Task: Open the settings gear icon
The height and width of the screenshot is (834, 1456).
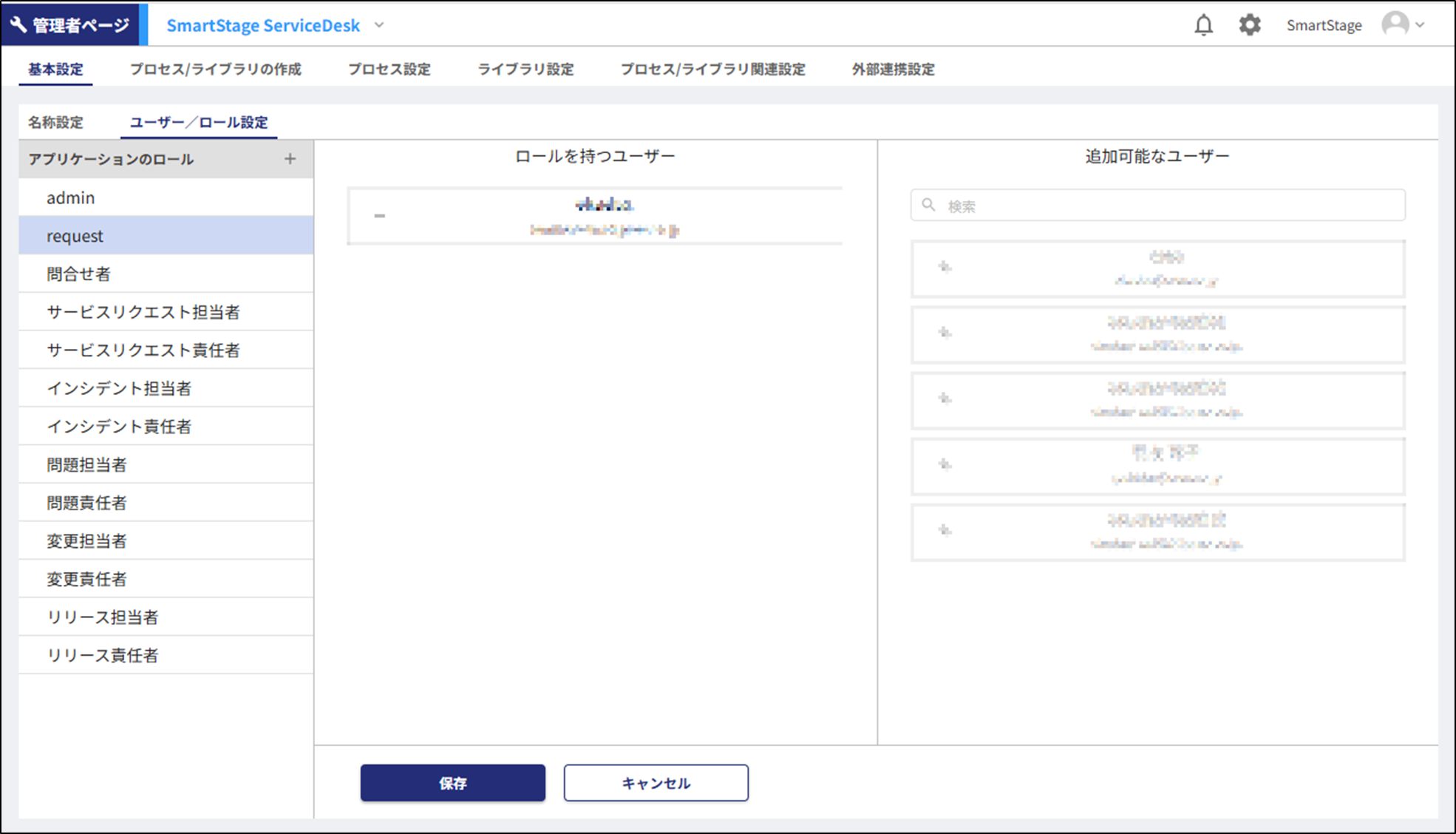Action: [1249, 25]
